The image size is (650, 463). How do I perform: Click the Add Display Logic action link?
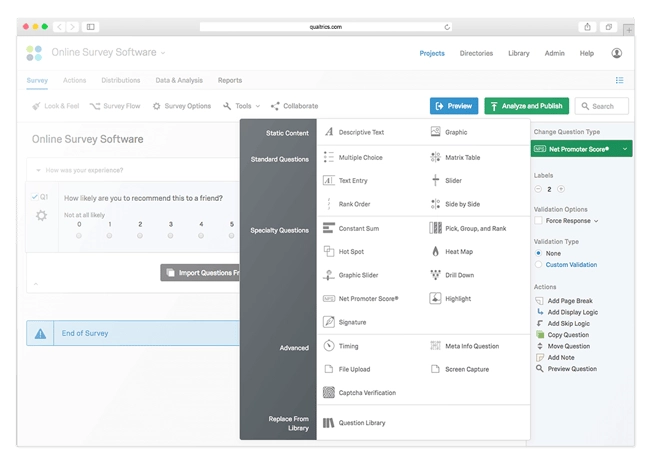pyautogui.click(x=575, y=312)
